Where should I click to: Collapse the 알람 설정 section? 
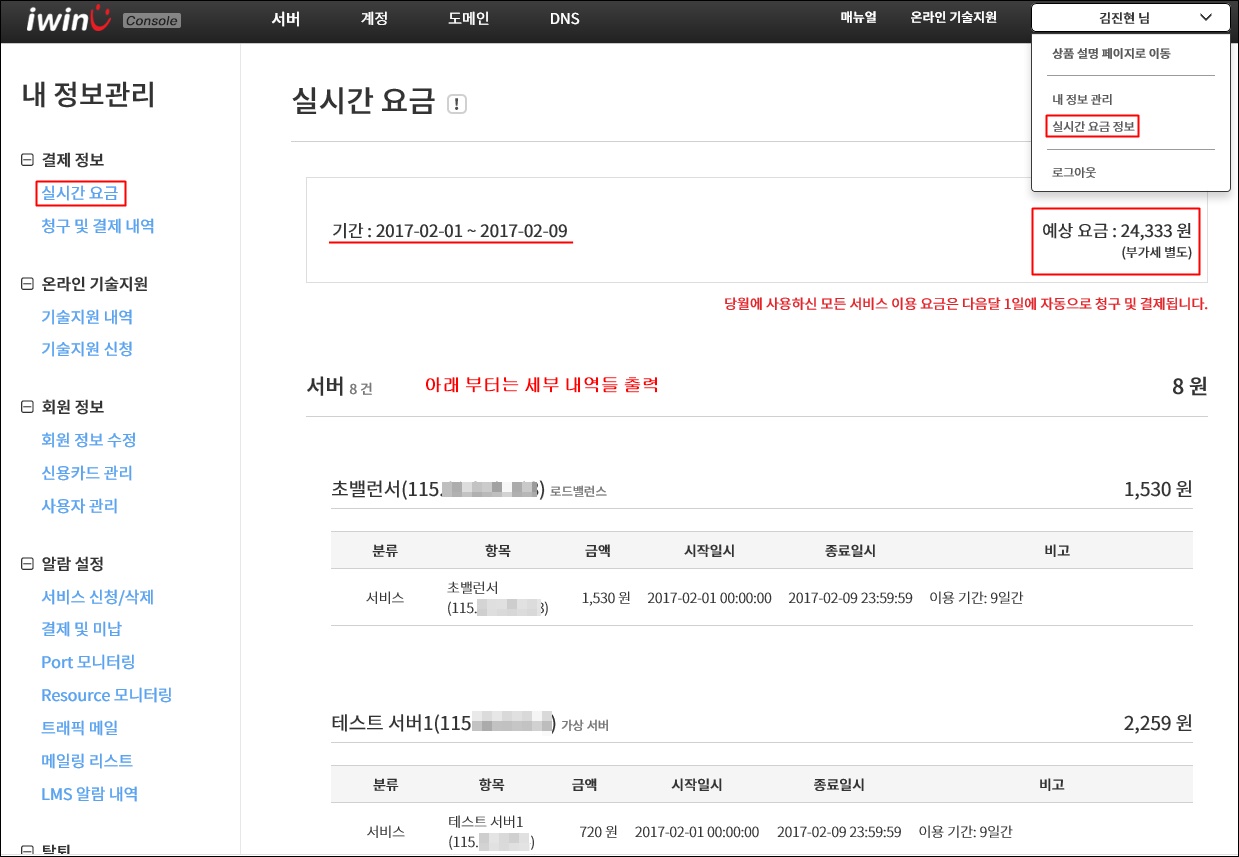[27, 564]
